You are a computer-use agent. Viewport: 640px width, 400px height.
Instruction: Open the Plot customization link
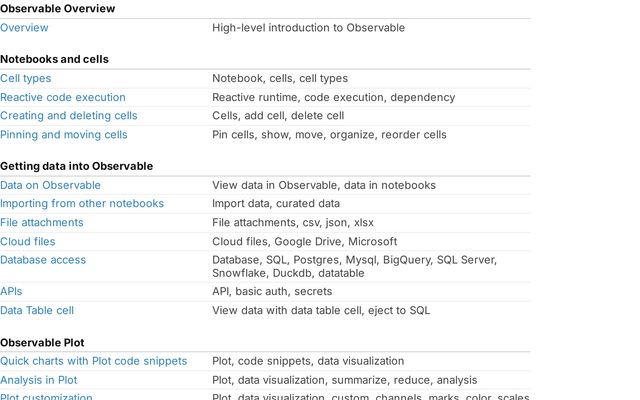46,396
